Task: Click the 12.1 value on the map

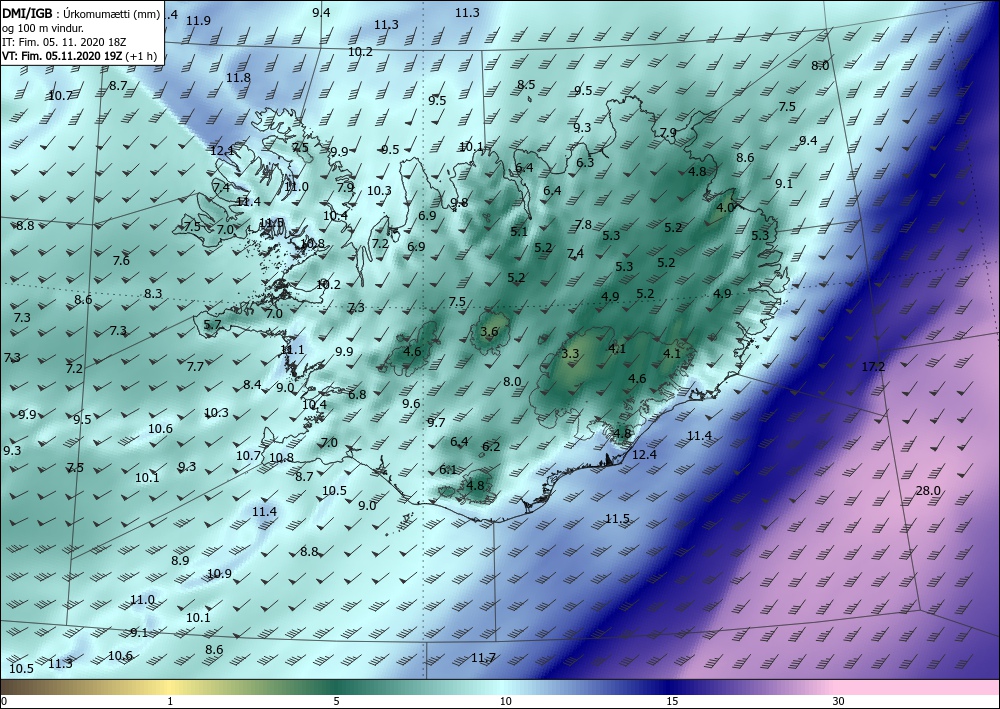Action: (x=223, y=151)
